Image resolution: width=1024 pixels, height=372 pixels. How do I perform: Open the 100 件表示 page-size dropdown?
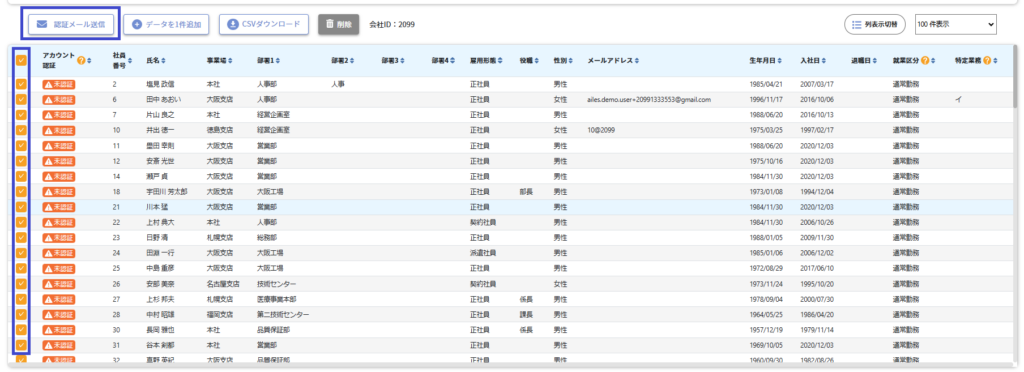955,24
